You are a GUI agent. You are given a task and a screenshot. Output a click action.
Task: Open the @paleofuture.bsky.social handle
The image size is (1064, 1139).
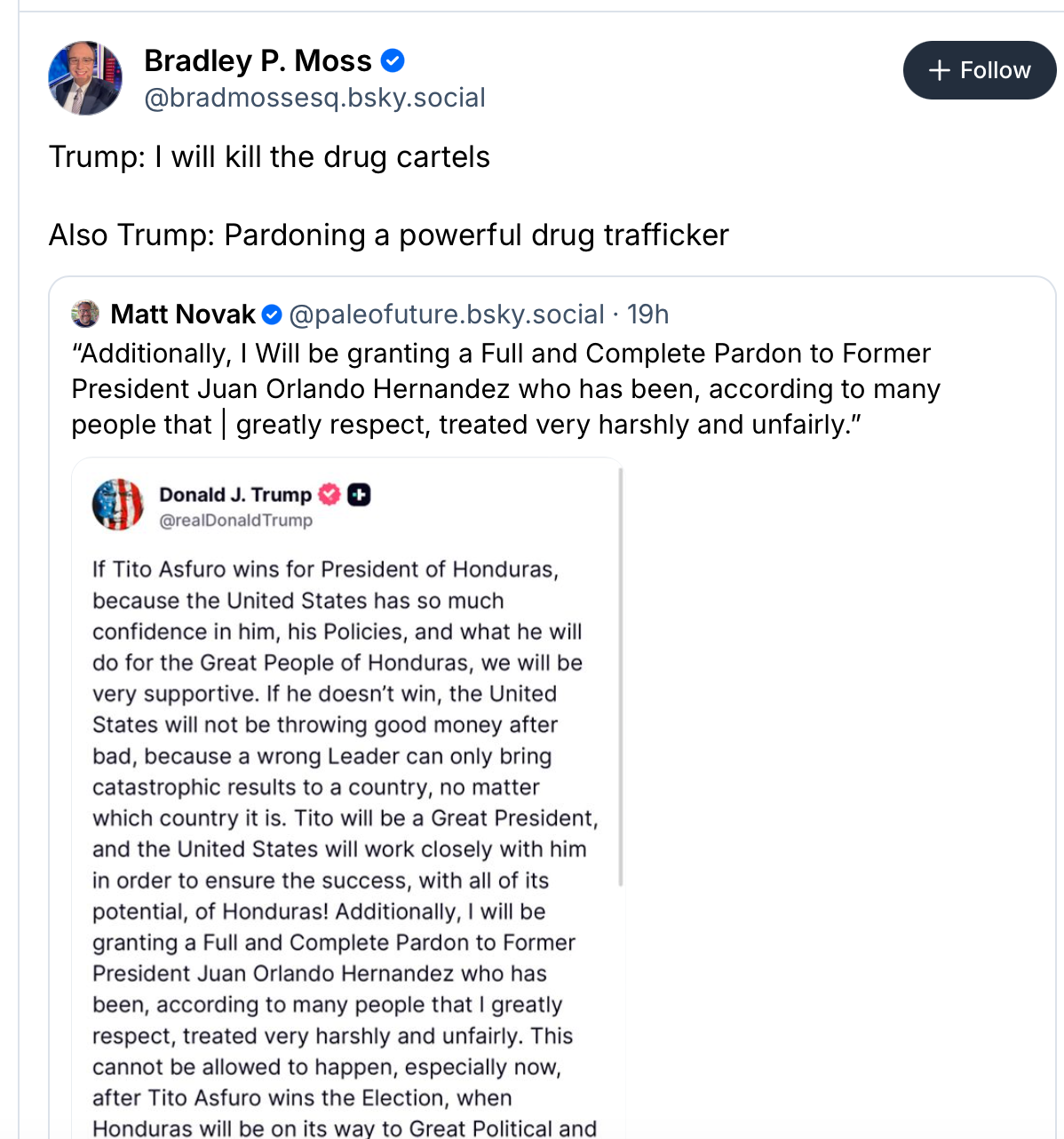tap(447, 315)
